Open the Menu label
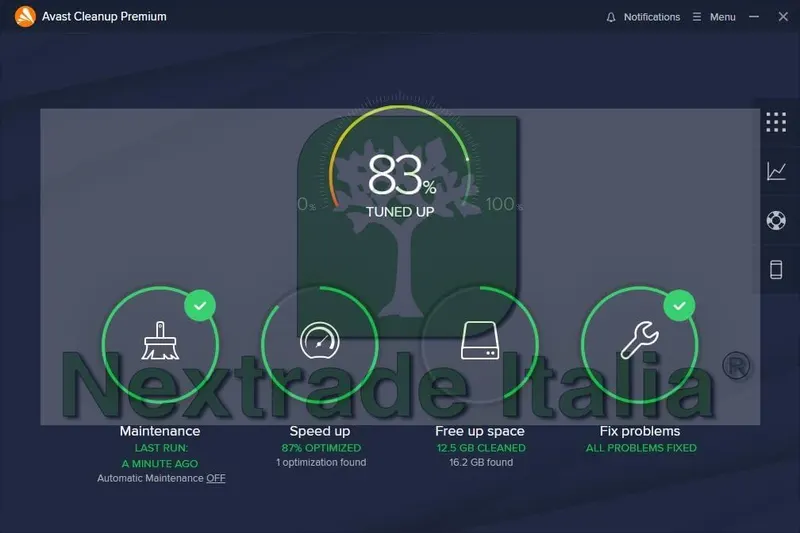This screenshot has height=533, width=800. 722,17
